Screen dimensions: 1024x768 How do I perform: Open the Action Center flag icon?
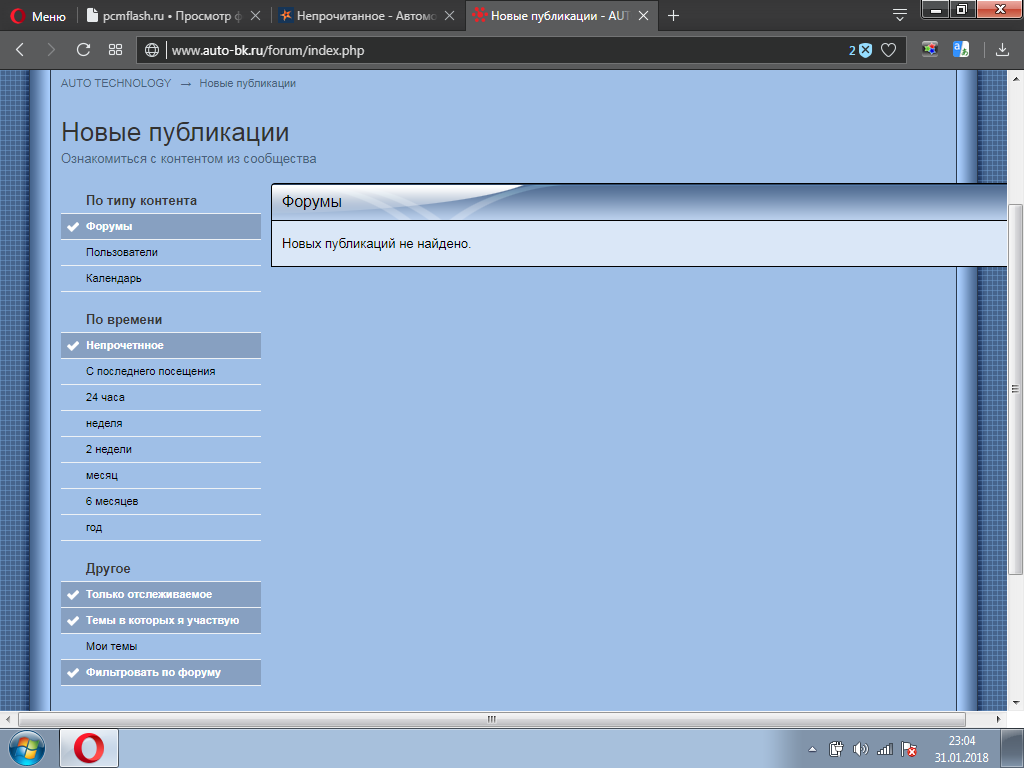pyautogui.click(x=908, y=749)
